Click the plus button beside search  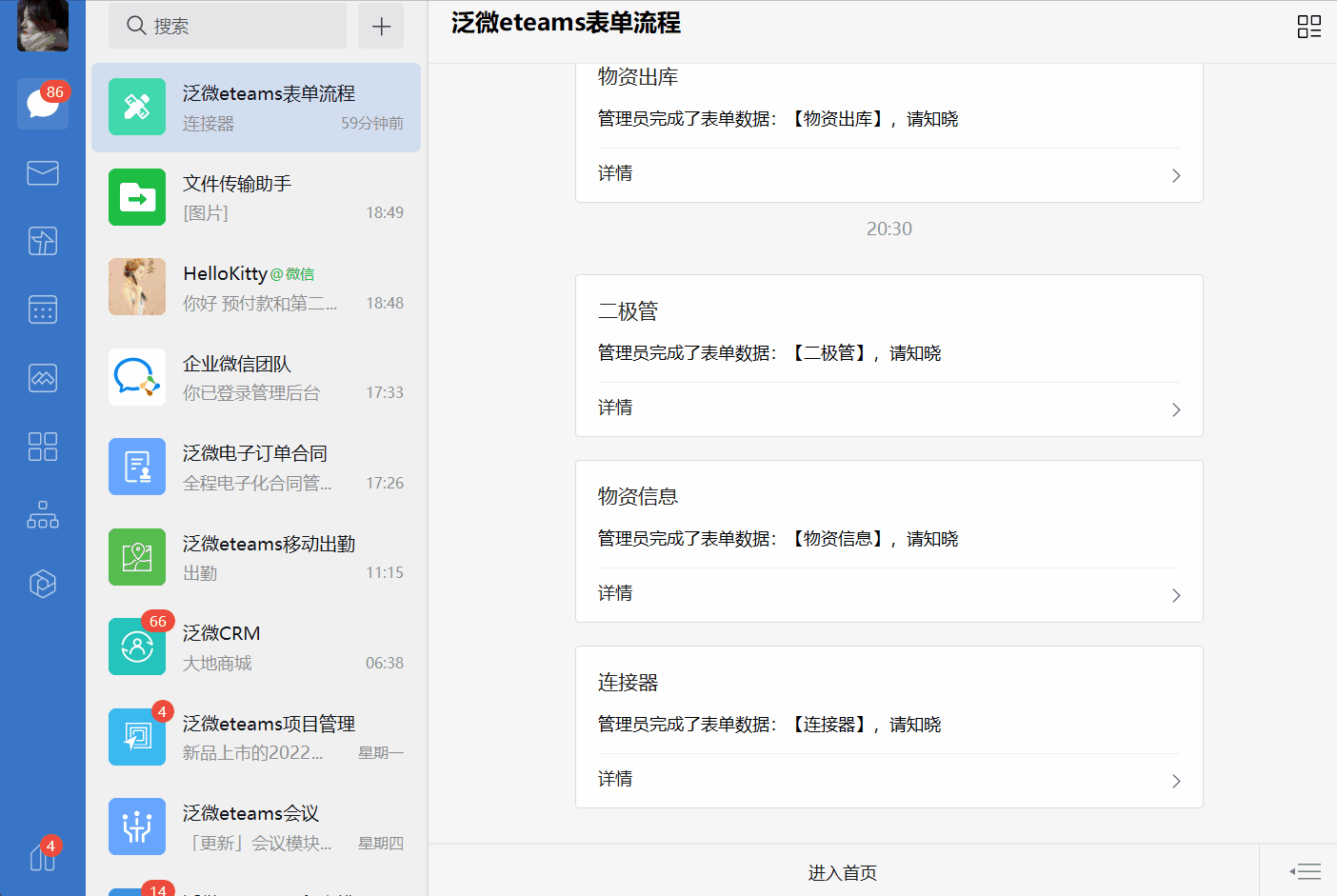point(381,26)
